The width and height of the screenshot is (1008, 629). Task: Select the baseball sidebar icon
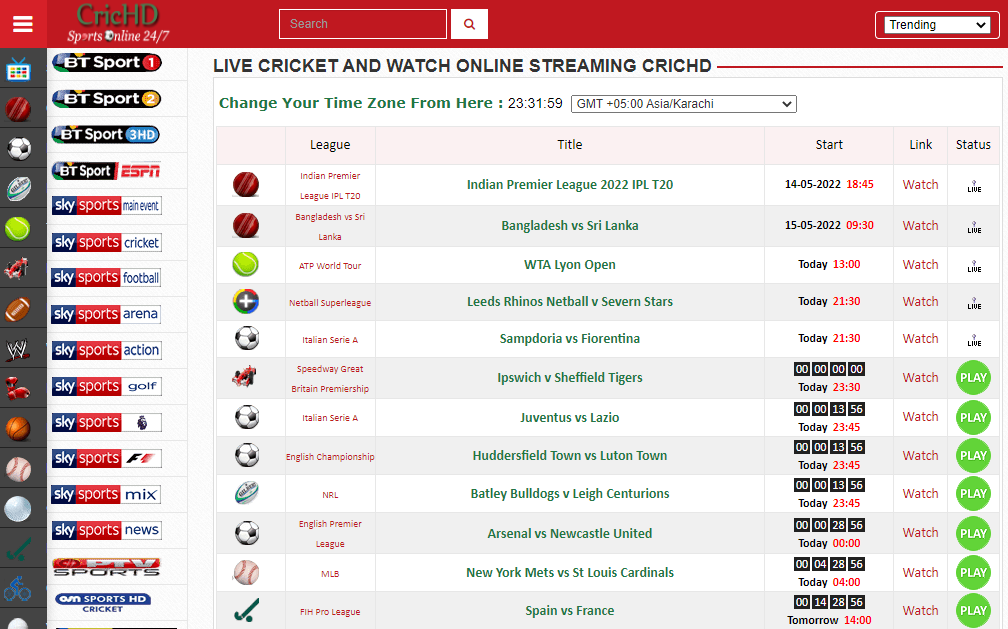coord(18,469)
